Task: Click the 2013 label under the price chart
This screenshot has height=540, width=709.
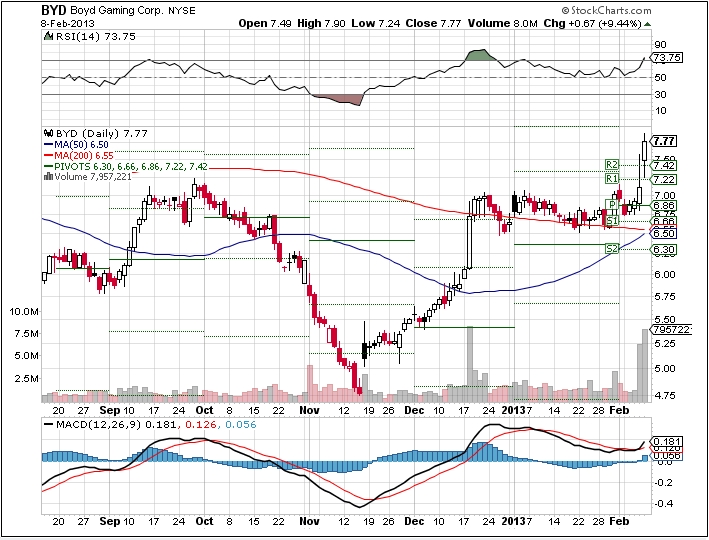Action: pos(513,410)
